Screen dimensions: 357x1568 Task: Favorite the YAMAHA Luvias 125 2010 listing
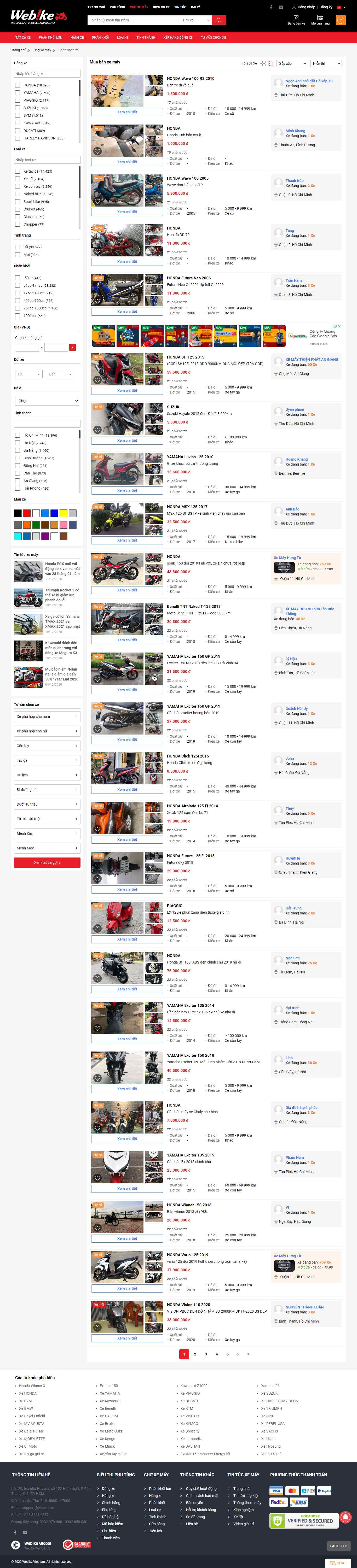point(97,480)
